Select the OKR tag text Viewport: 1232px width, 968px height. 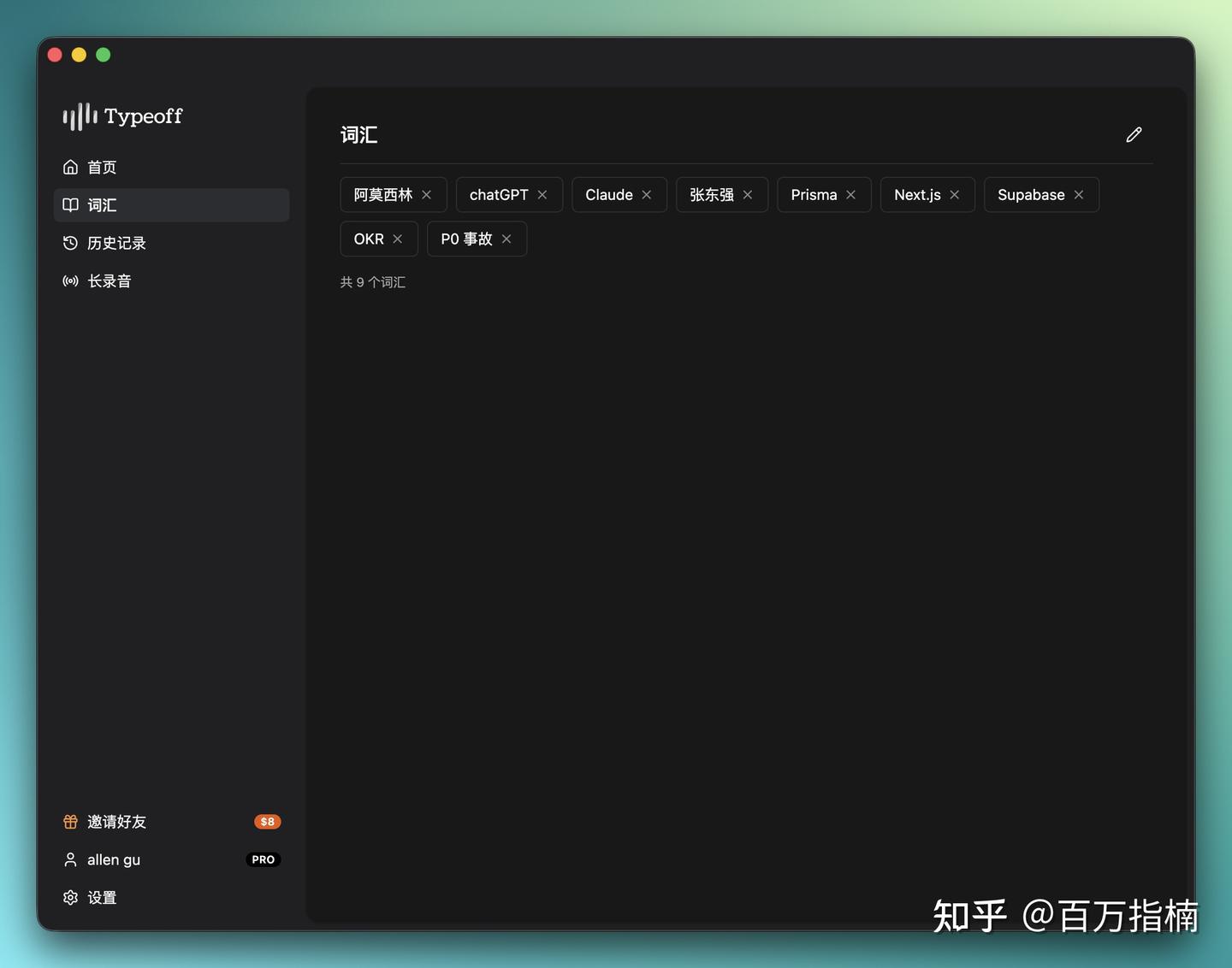369,239
